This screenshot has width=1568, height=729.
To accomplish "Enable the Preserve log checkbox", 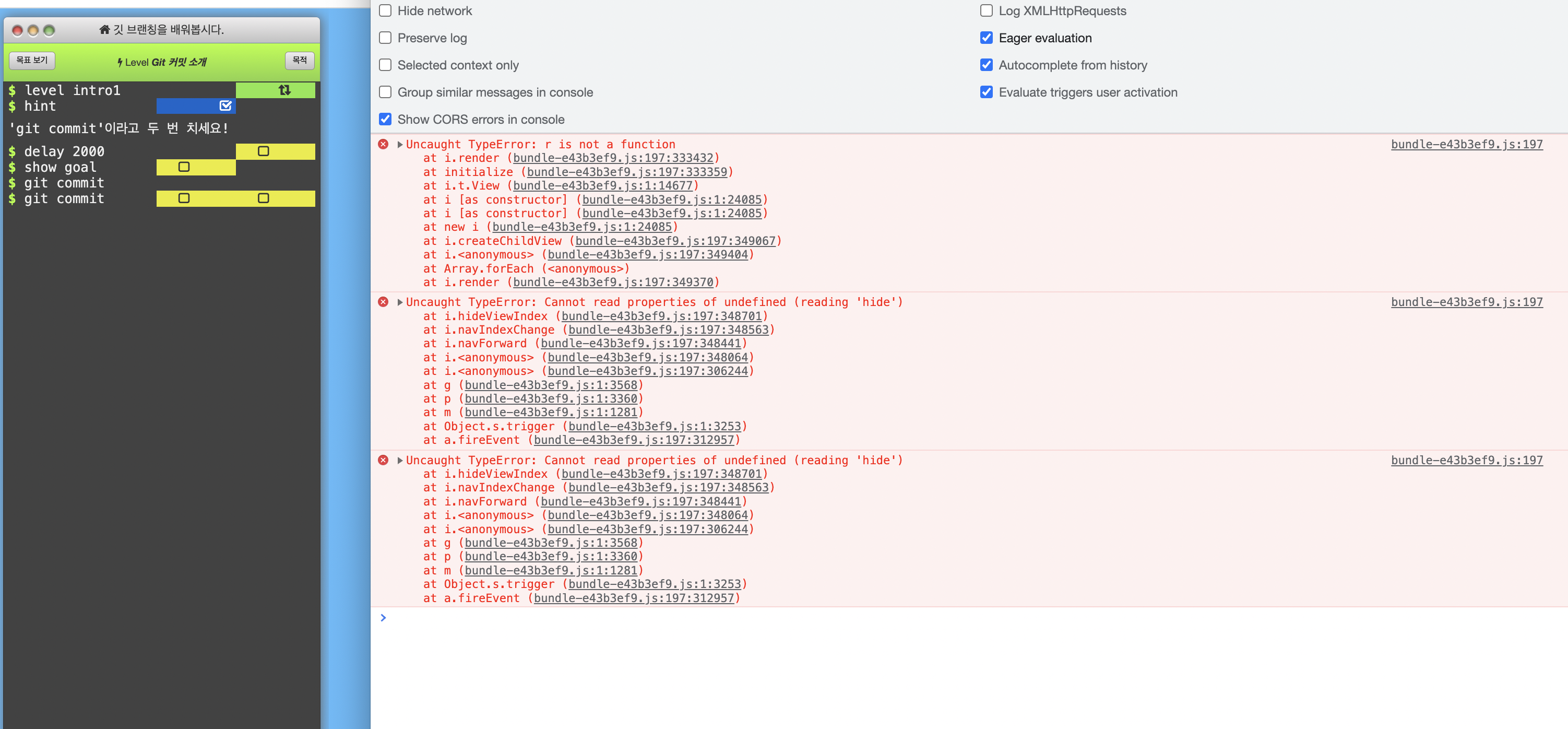I will coord(385,38).
